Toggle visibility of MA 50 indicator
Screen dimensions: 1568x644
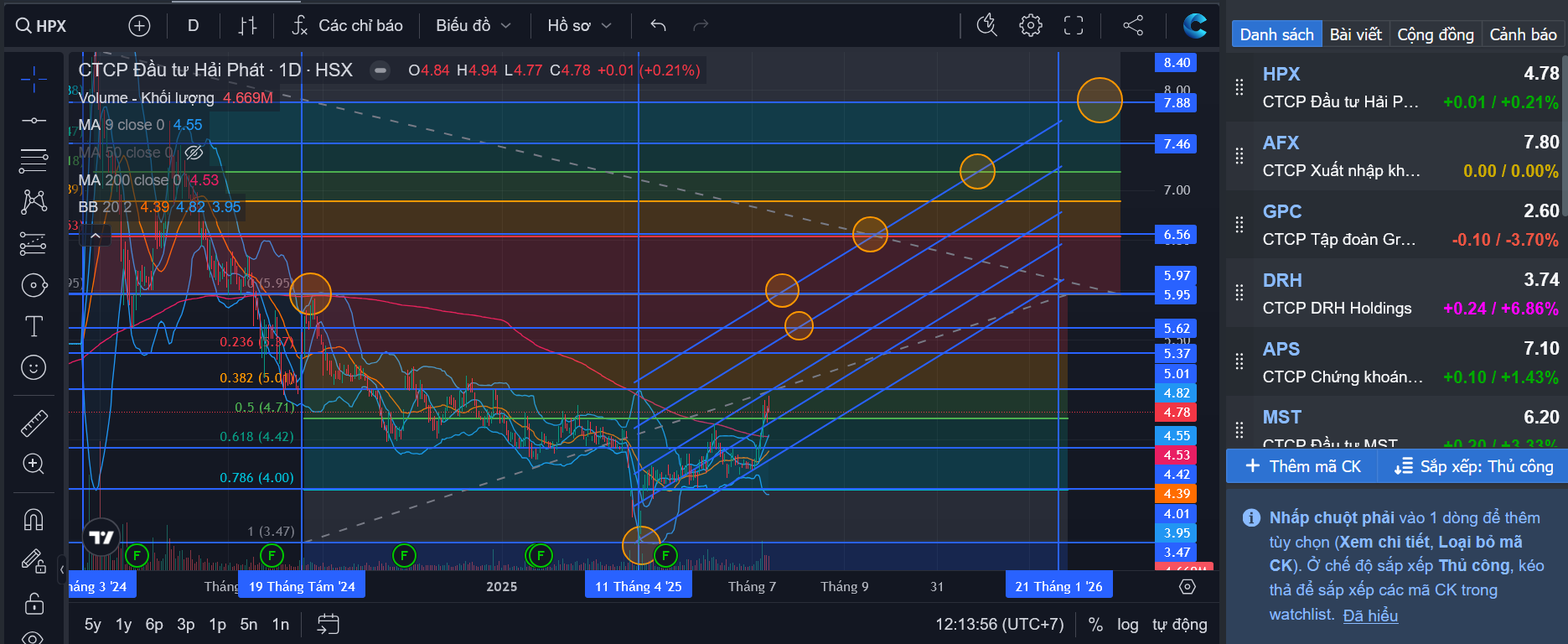[x=194, y=153]
